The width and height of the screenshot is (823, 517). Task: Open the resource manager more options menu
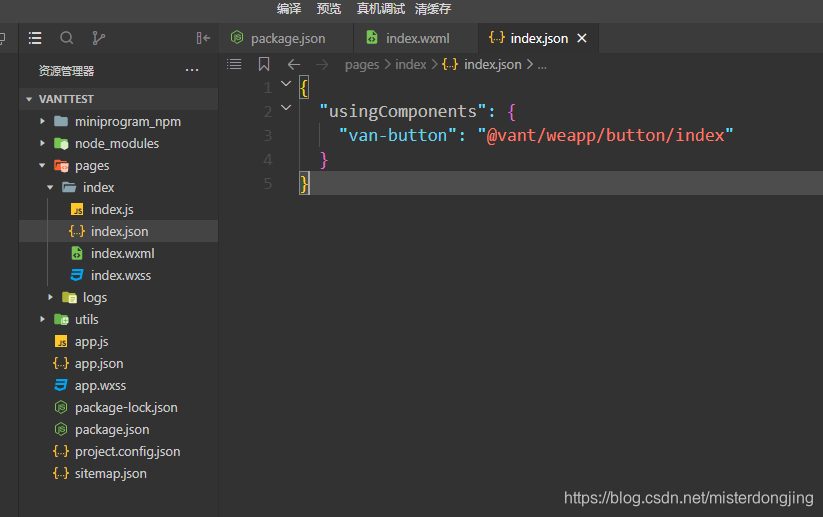coord(192,70)
